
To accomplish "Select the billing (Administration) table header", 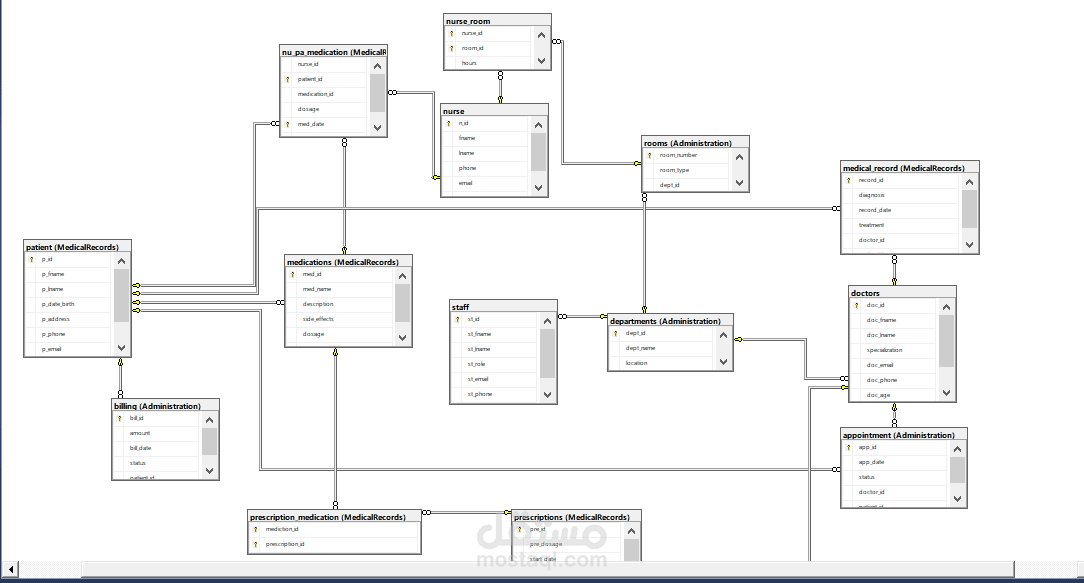I will [x=165, y=406].
